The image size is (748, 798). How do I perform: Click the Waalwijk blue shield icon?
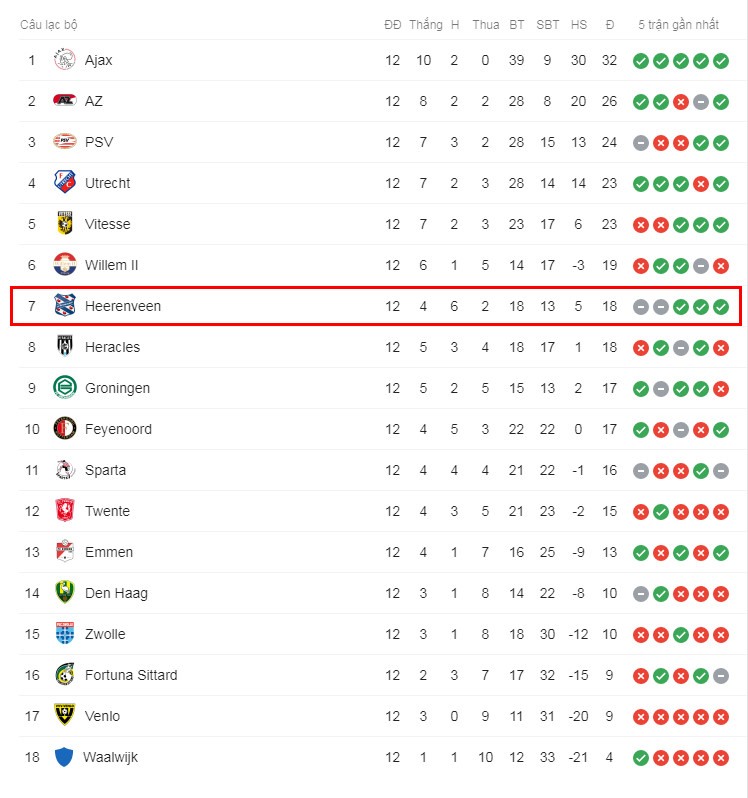[64, 757]
